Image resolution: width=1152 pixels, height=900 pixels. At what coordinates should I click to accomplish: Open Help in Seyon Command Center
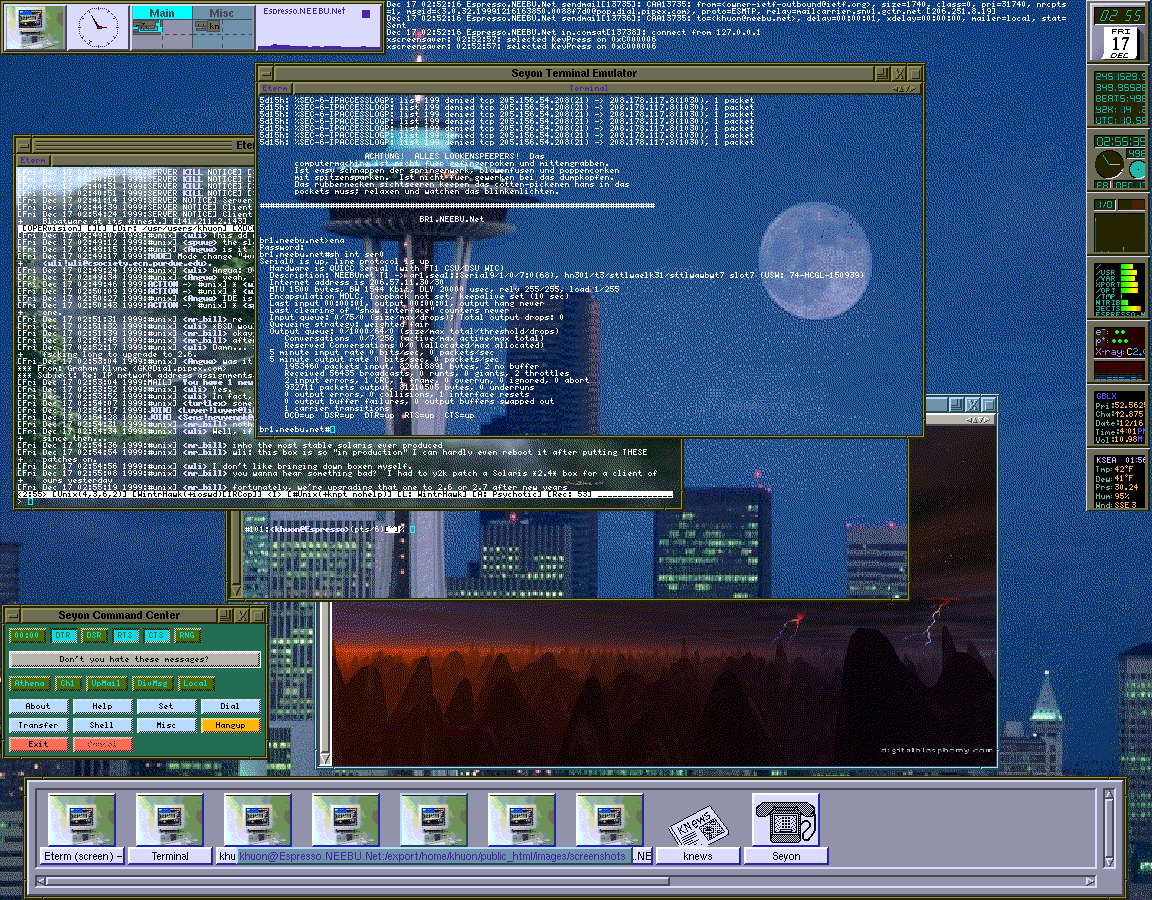pyautogui.click(x=102, y=706)
